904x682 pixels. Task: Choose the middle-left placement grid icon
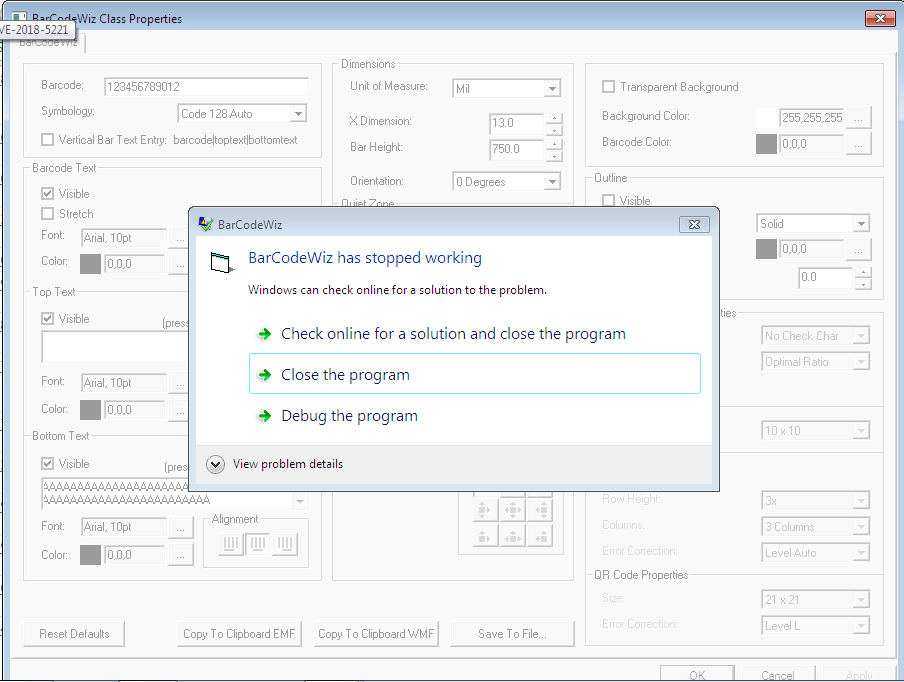(x=484, y=510)
